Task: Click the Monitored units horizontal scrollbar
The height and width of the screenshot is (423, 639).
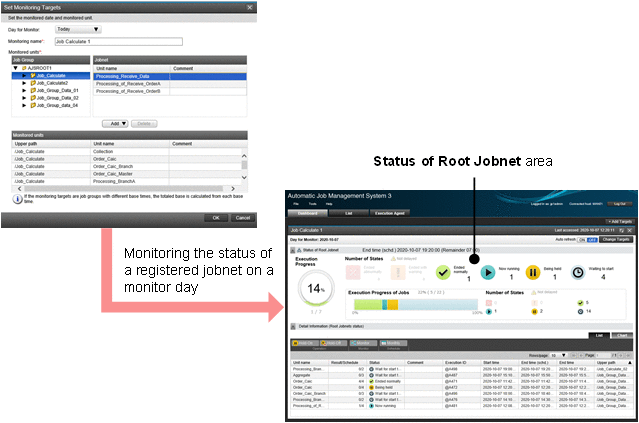Action: tap(126, 189)
